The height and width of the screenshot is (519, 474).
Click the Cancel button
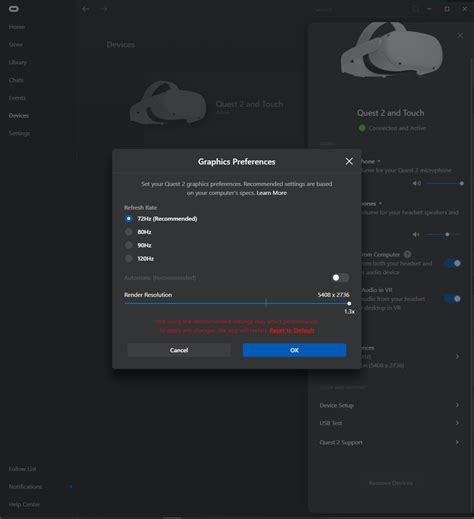click(x=179, y=350)
